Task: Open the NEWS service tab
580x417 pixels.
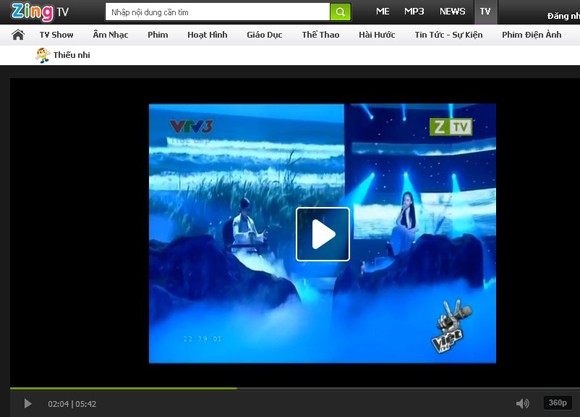Action: tap(452, 12)
